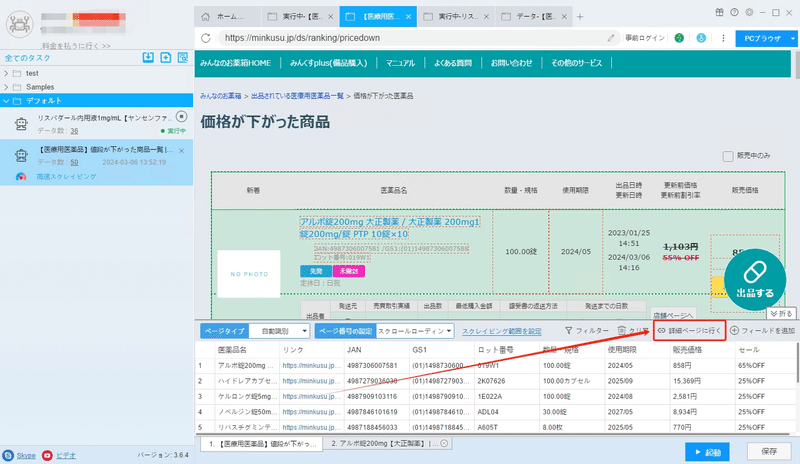
Task: Switch to 実行中-【医 tab
Action: (300, 17)
